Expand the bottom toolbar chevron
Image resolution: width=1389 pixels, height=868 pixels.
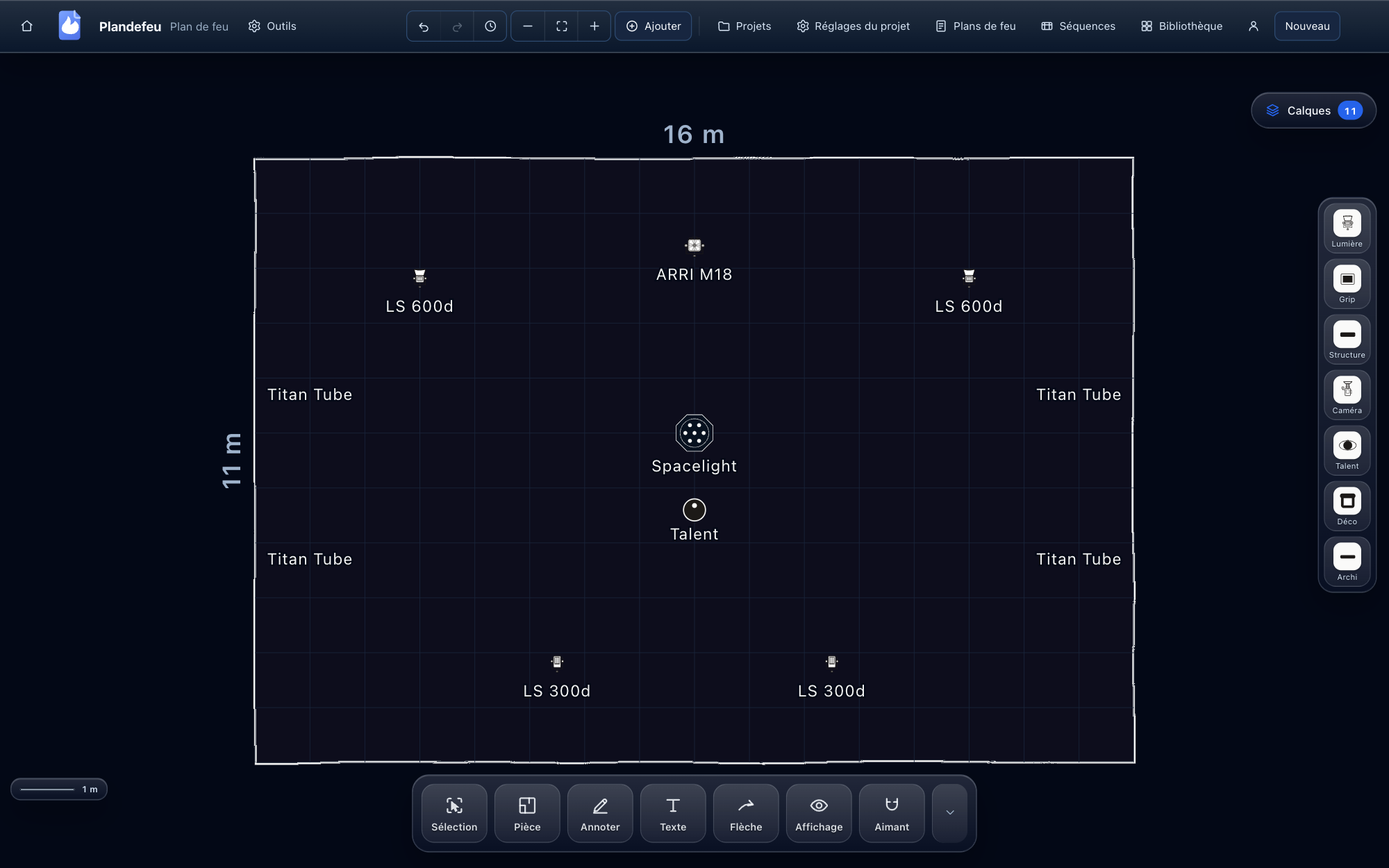point(950,813)
